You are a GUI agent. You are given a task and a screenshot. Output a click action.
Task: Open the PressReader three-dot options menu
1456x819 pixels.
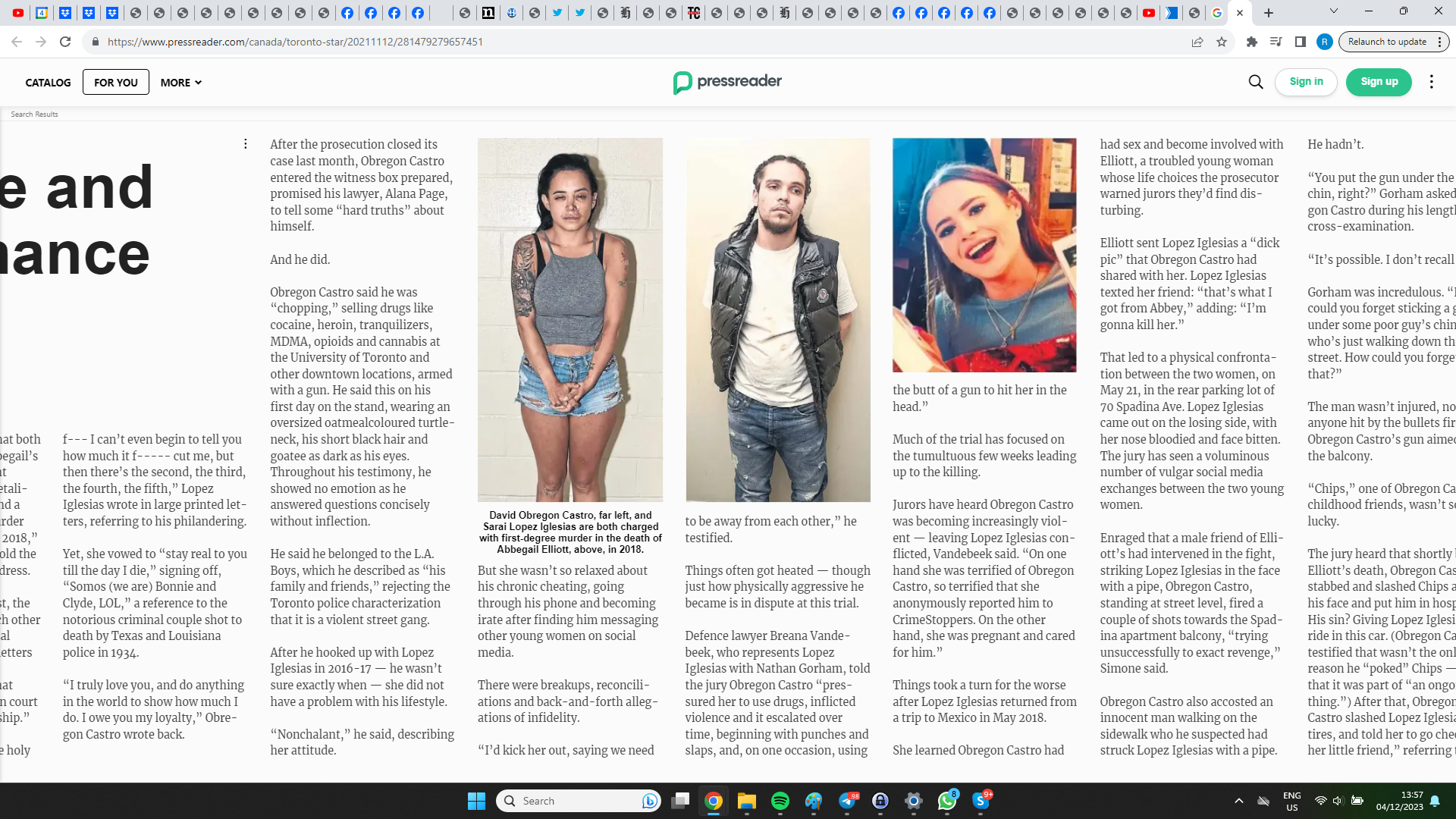(1432, 82)
